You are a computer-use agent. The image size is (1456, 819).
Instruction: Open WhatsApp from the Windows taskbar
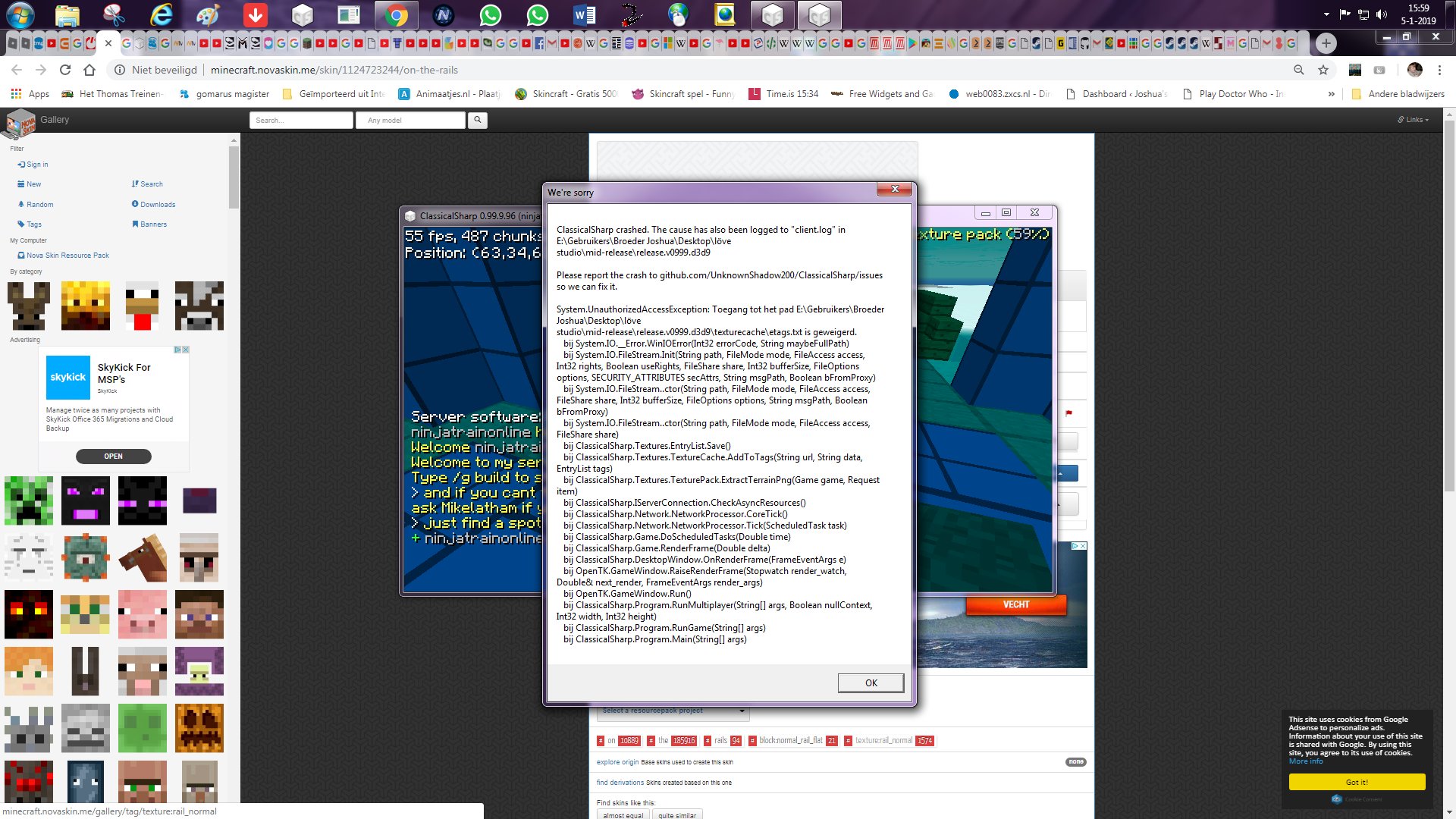click(x=491, y=14)
